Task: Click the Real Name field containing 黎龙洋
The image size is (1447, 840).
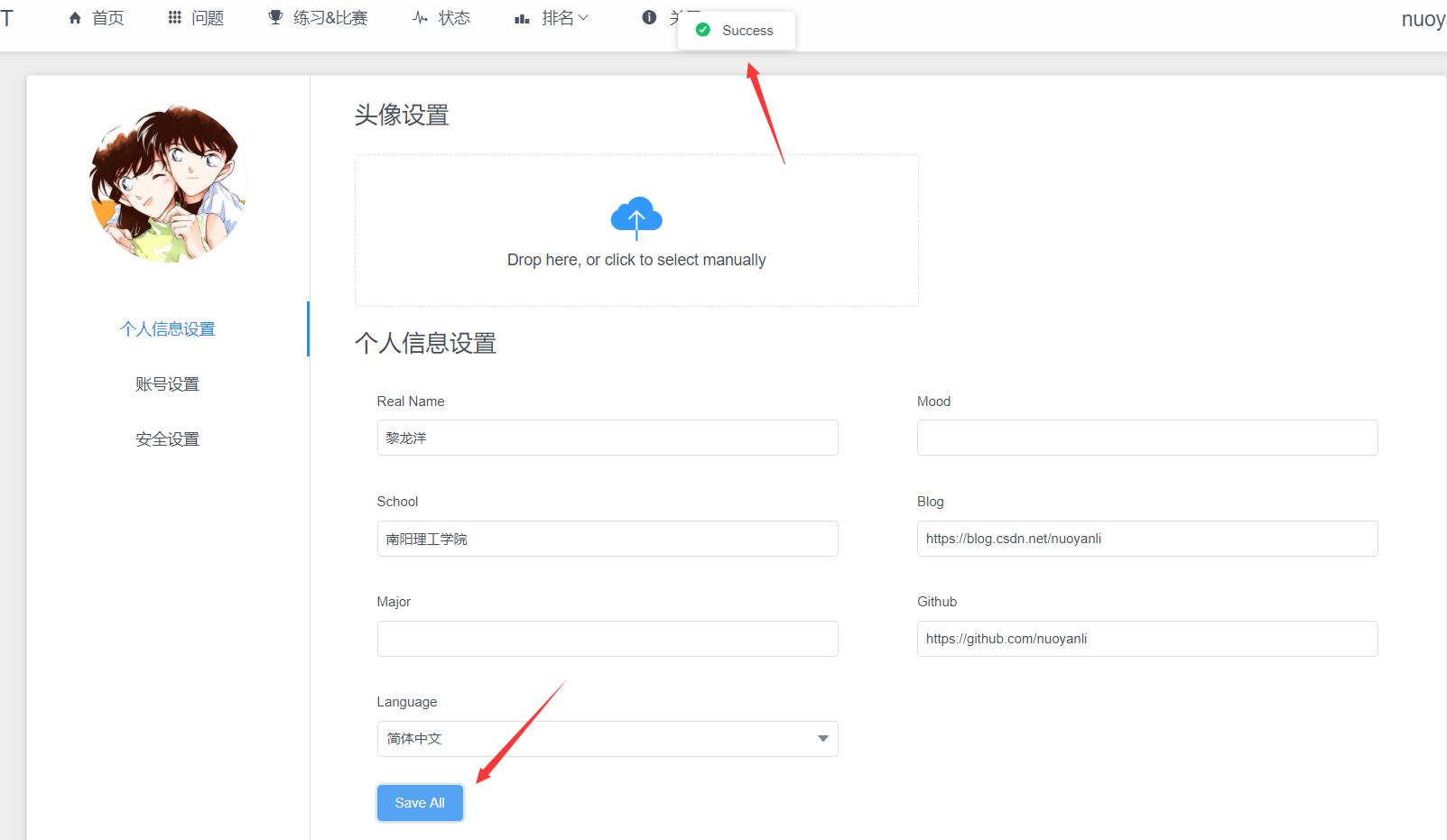Action: pos(607,438)
